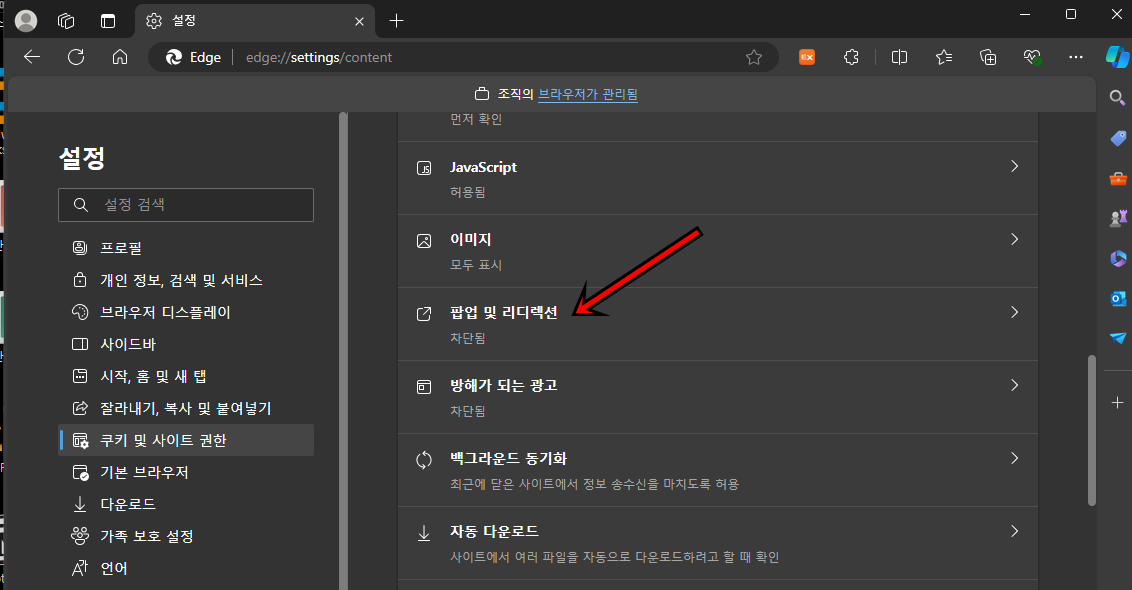Open 언어 settings section
Screen dimensions: 1132x590
click(x=186, y=568)
